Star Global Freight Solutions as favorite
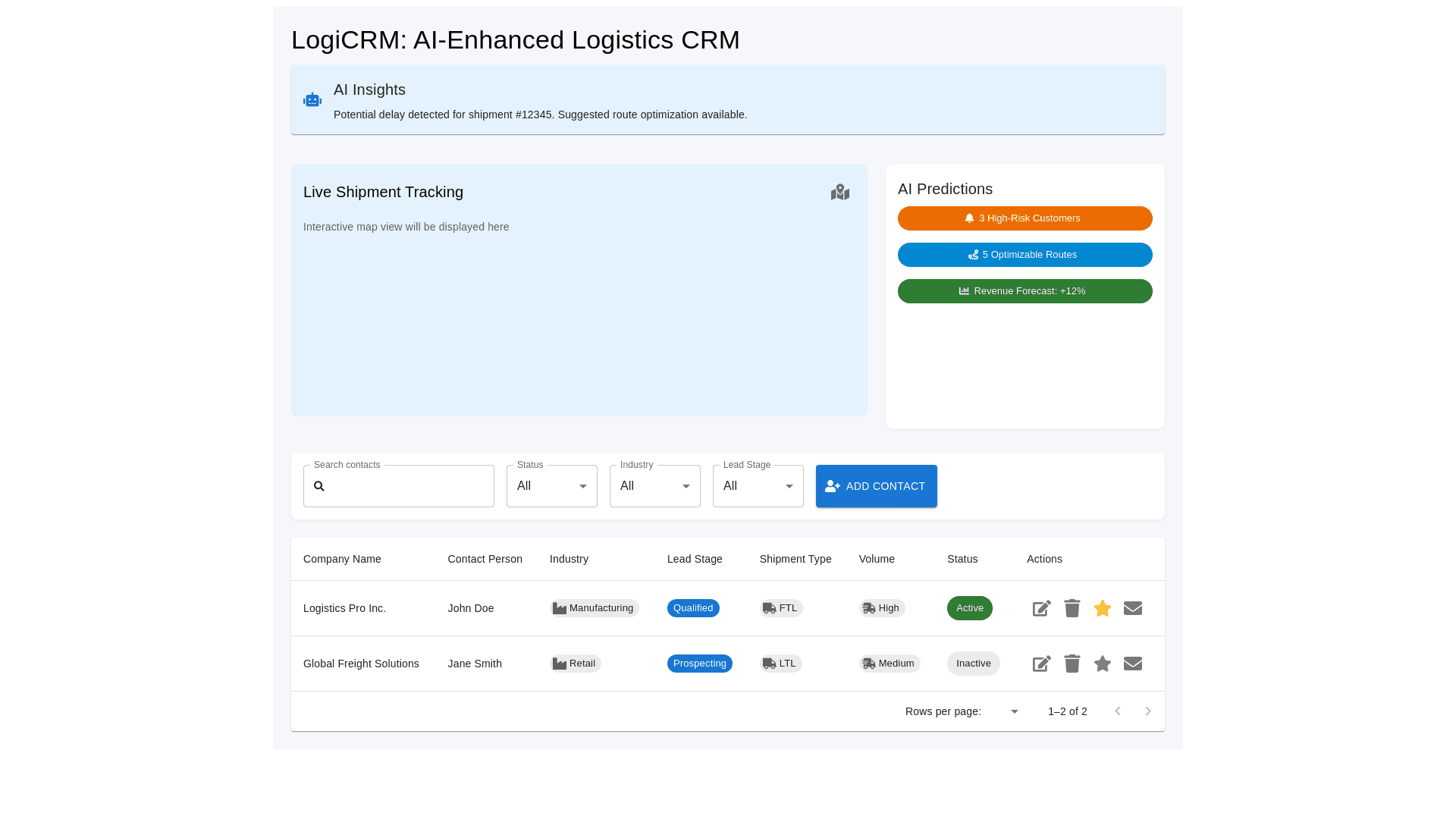Image resolution: width=1456 pixels, height=819 pixels. (x=1102, y=664)
